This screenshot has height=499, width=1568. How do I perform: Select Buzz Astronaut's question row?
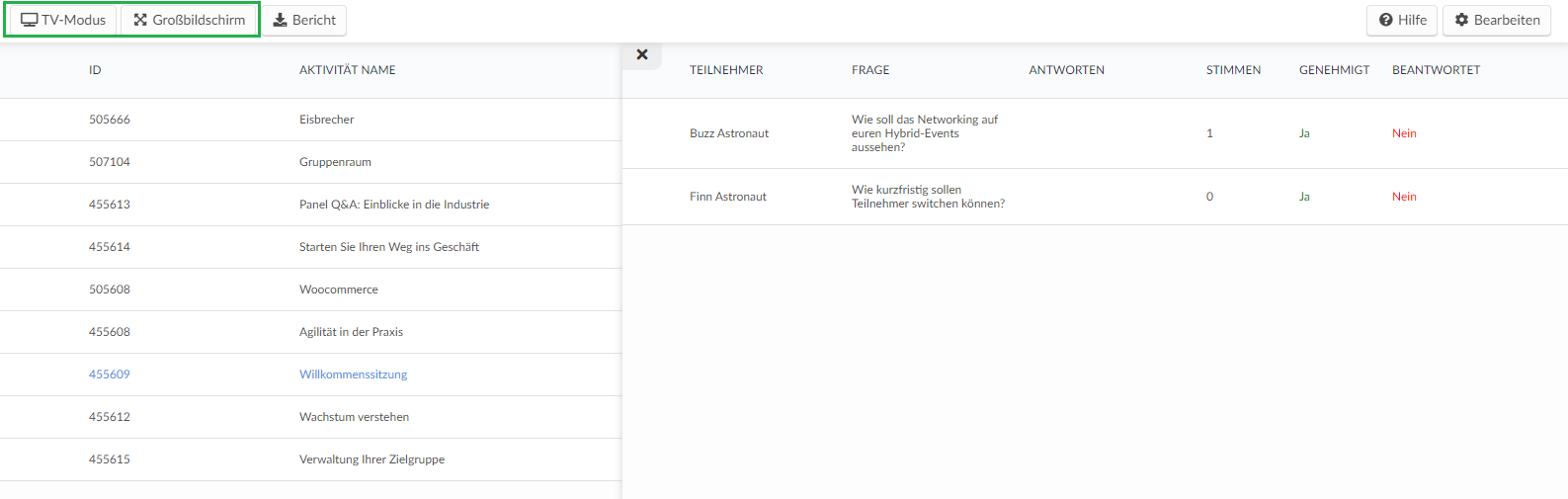pyautogui.click(x=1095, y=133)
